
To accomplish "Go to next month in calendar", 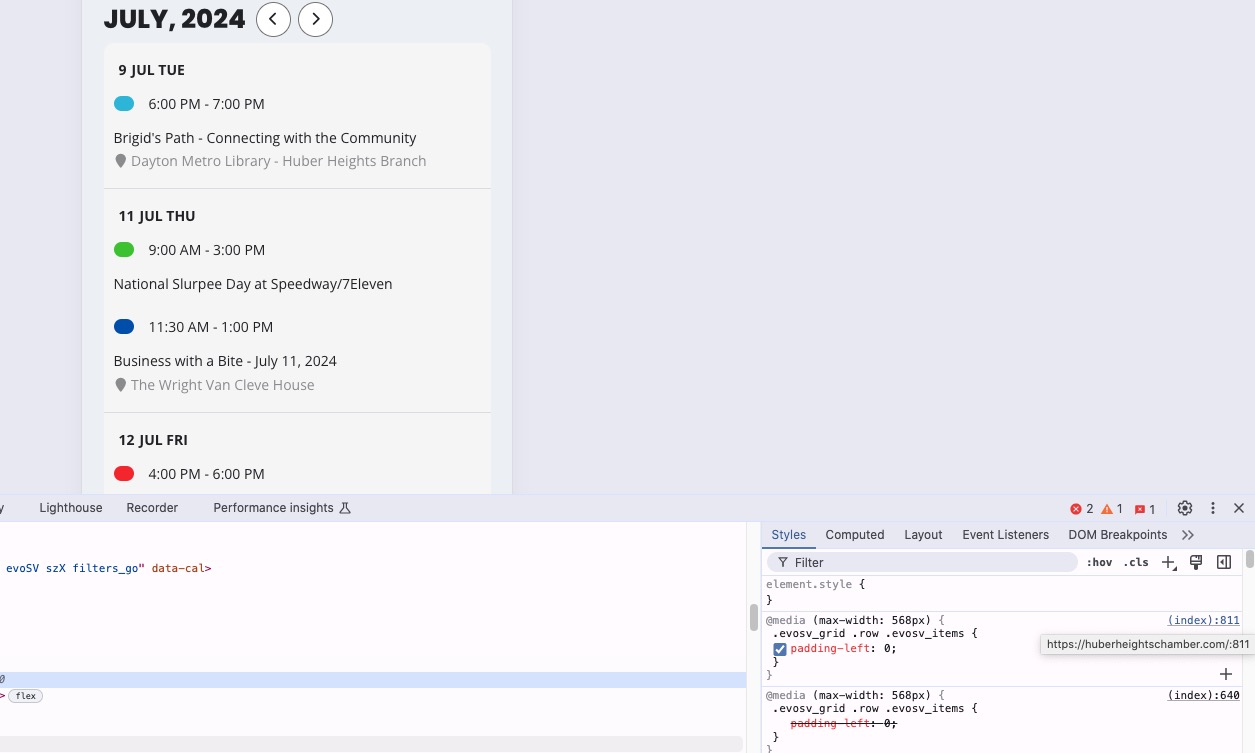I will (315, 19).
